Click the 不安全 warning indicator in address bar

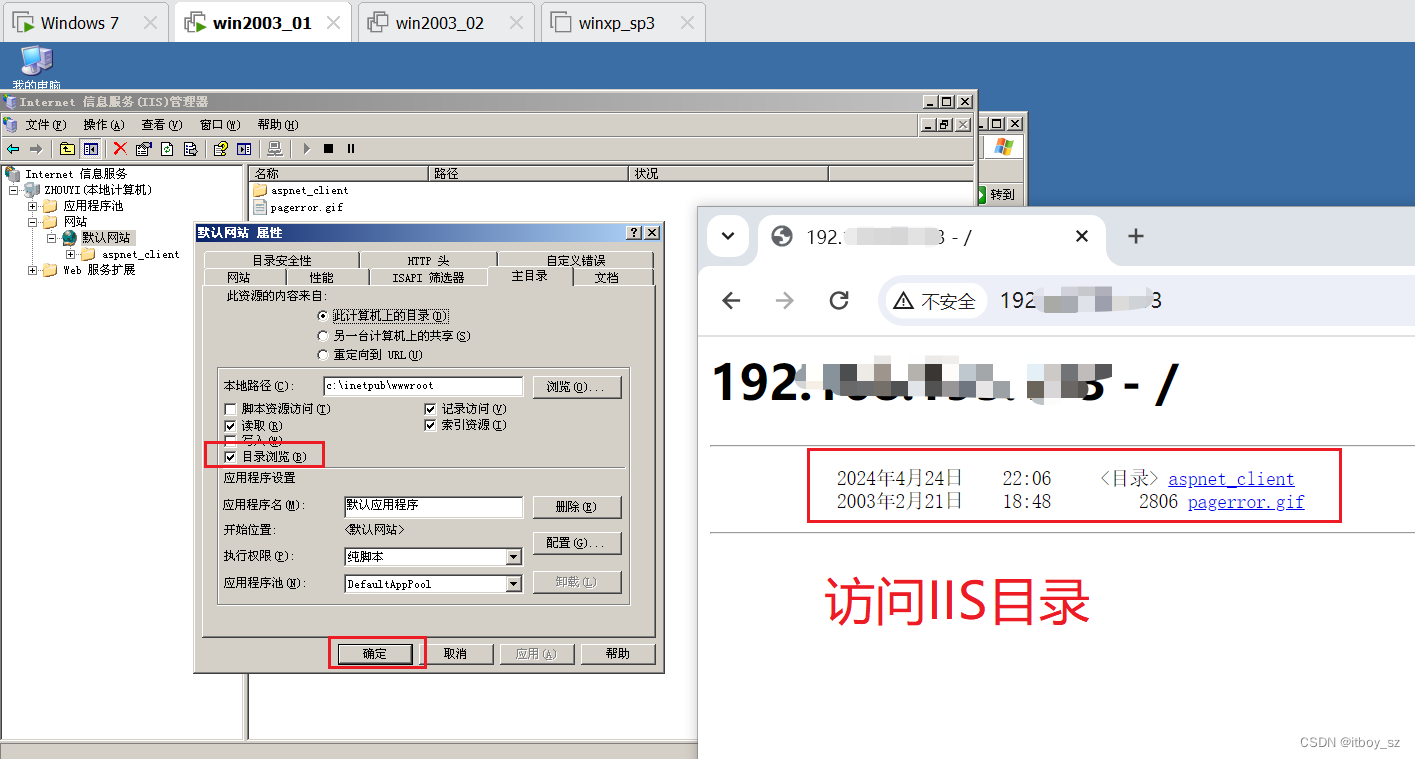pyautogui.click(x=936, y=301)
